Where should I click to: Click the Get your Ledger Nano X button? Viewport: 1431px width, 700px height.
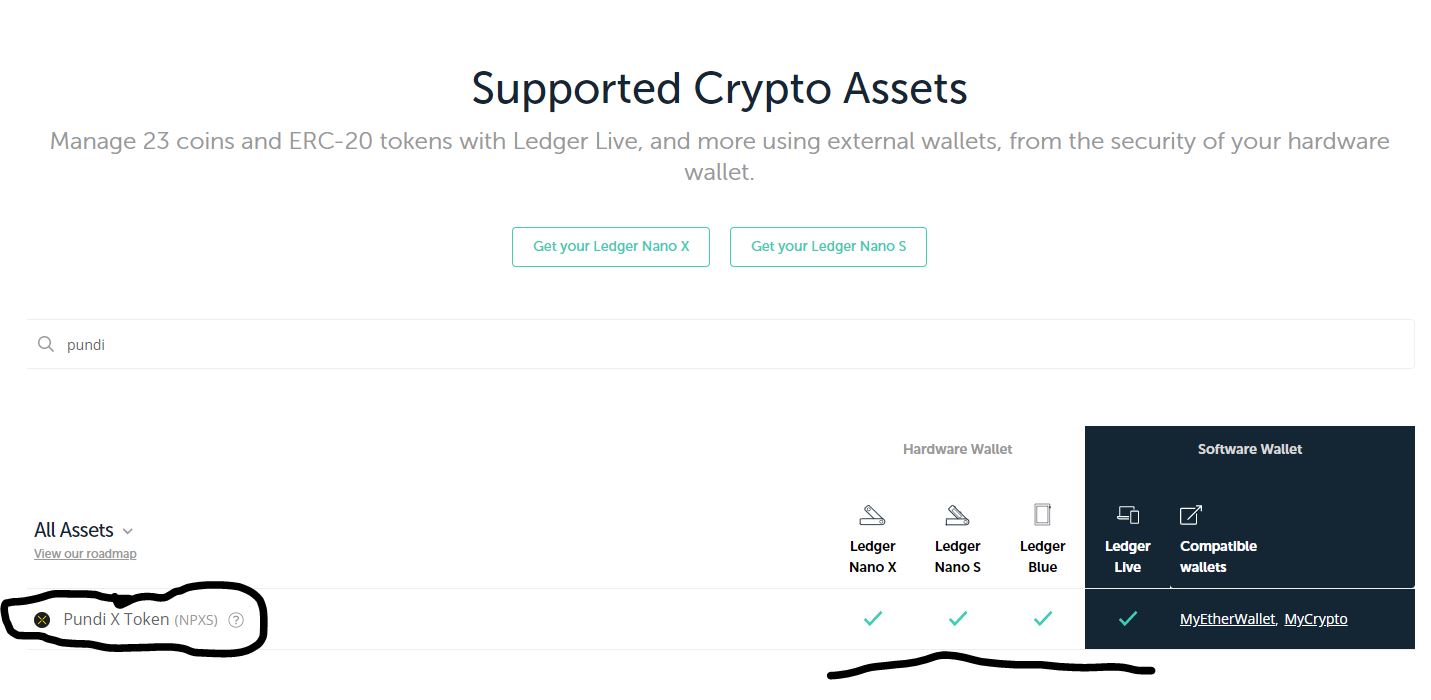click(610, 246)
